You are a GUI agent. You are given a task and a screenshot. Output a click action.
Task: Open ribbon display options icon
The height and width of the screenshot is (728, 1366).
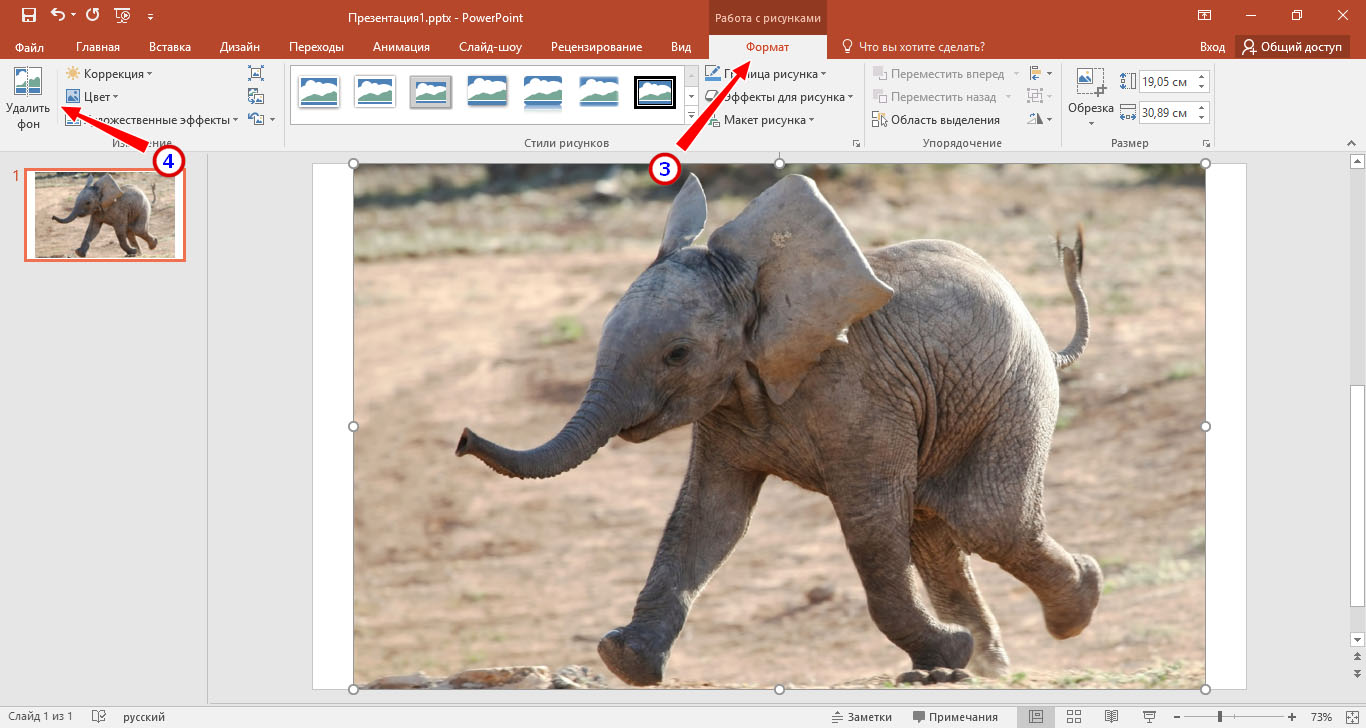[1204, 15]
